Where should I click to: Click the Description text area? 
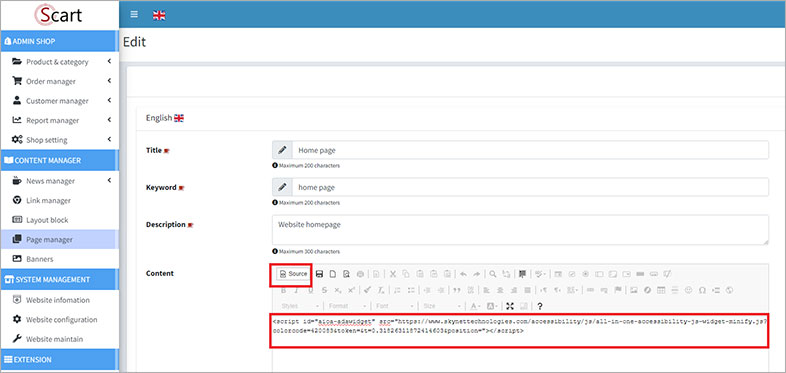coord(520,230)
